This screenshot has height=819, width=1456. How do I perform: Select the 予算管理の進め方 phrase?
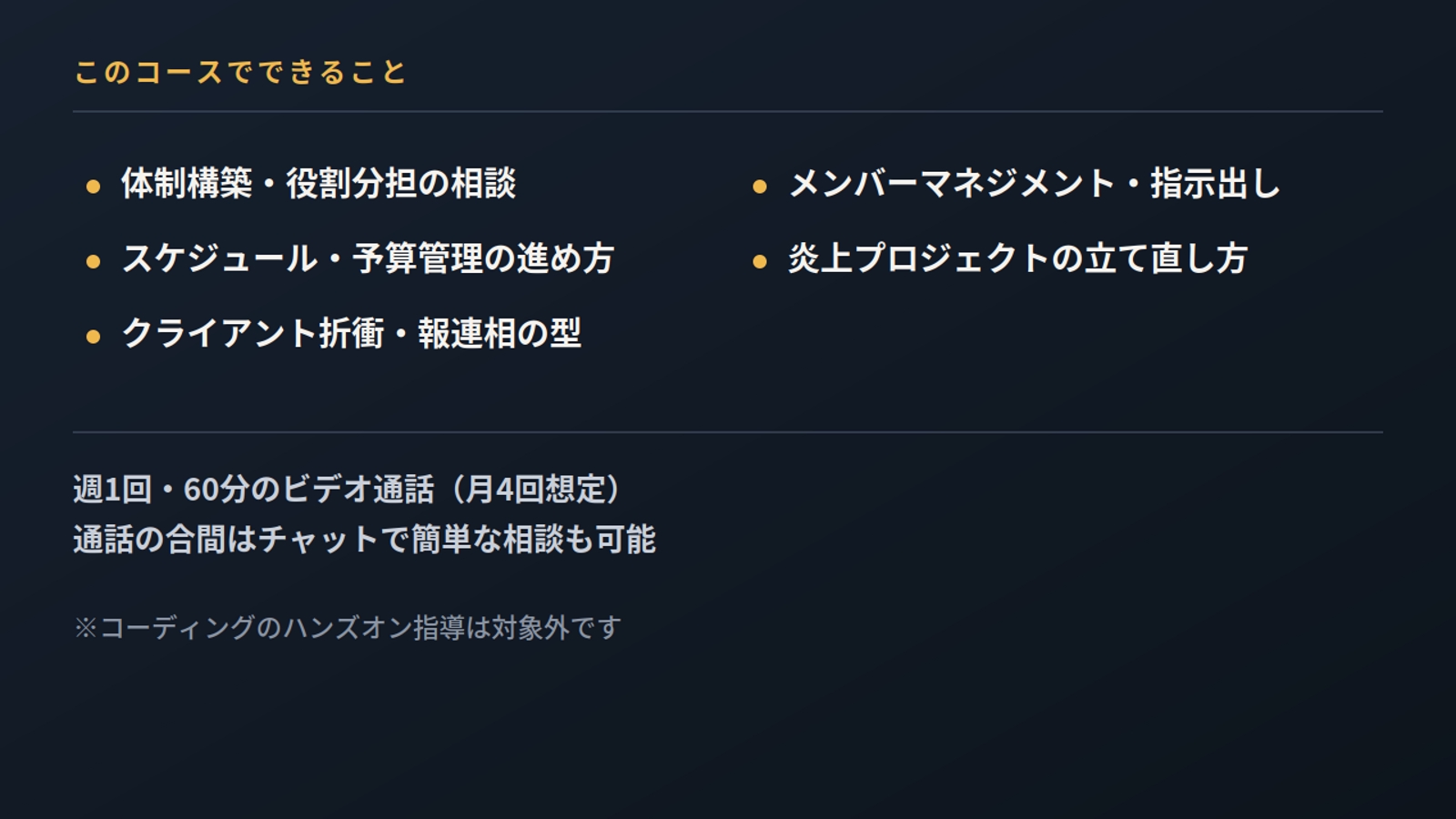click(x=483, y=258)
